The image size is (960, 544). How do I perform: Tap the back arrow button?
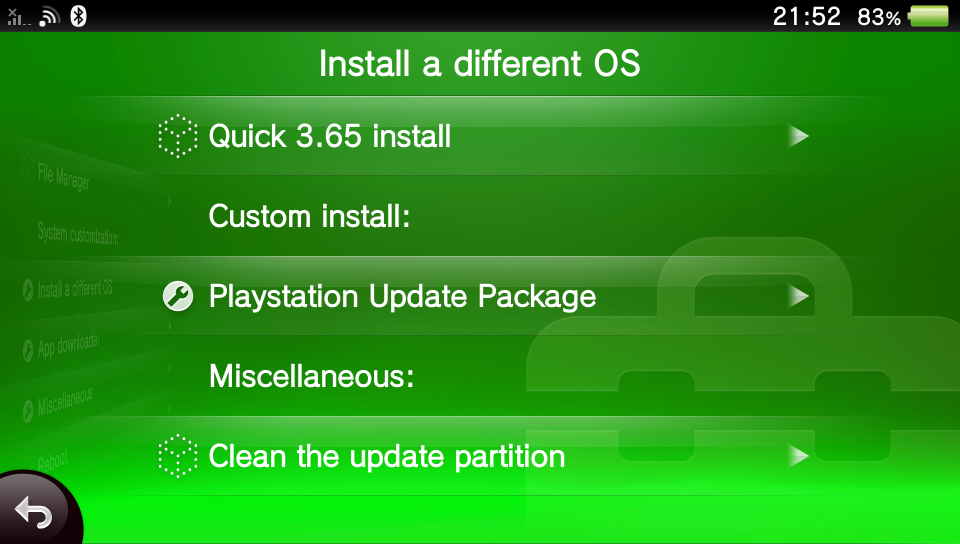(x=34, y=510)
